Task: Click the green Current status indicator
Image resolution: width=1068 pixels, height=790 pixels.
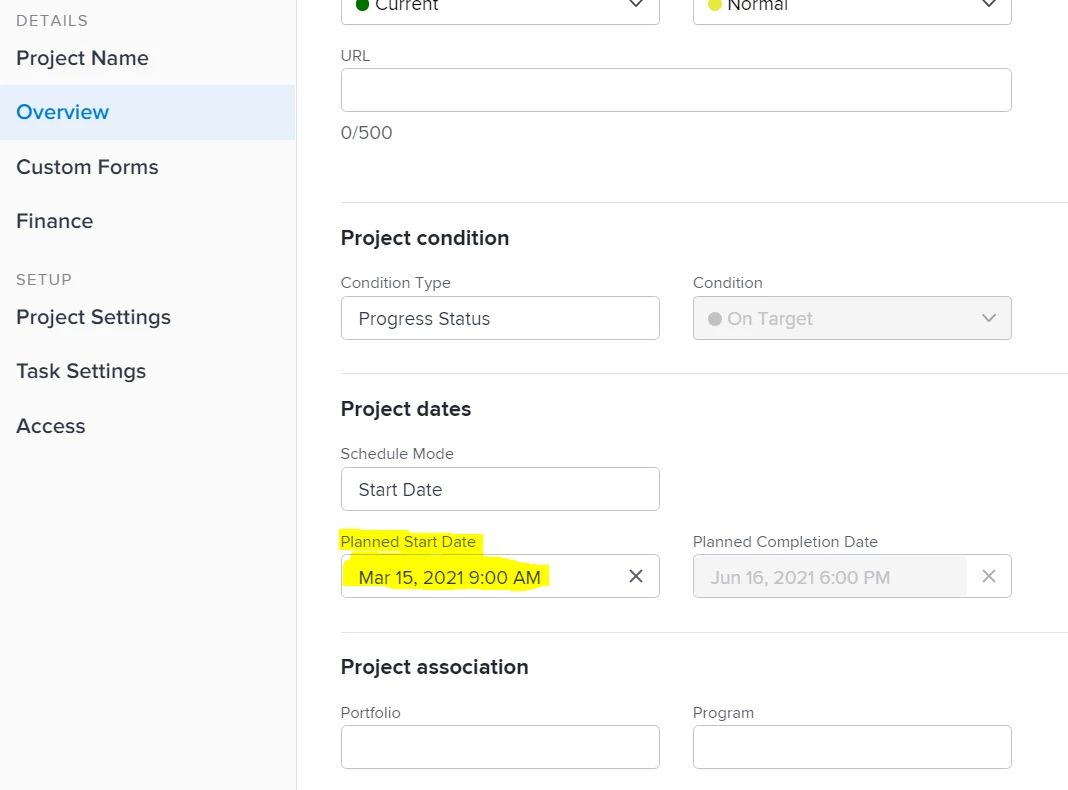Action: [362, 5]
